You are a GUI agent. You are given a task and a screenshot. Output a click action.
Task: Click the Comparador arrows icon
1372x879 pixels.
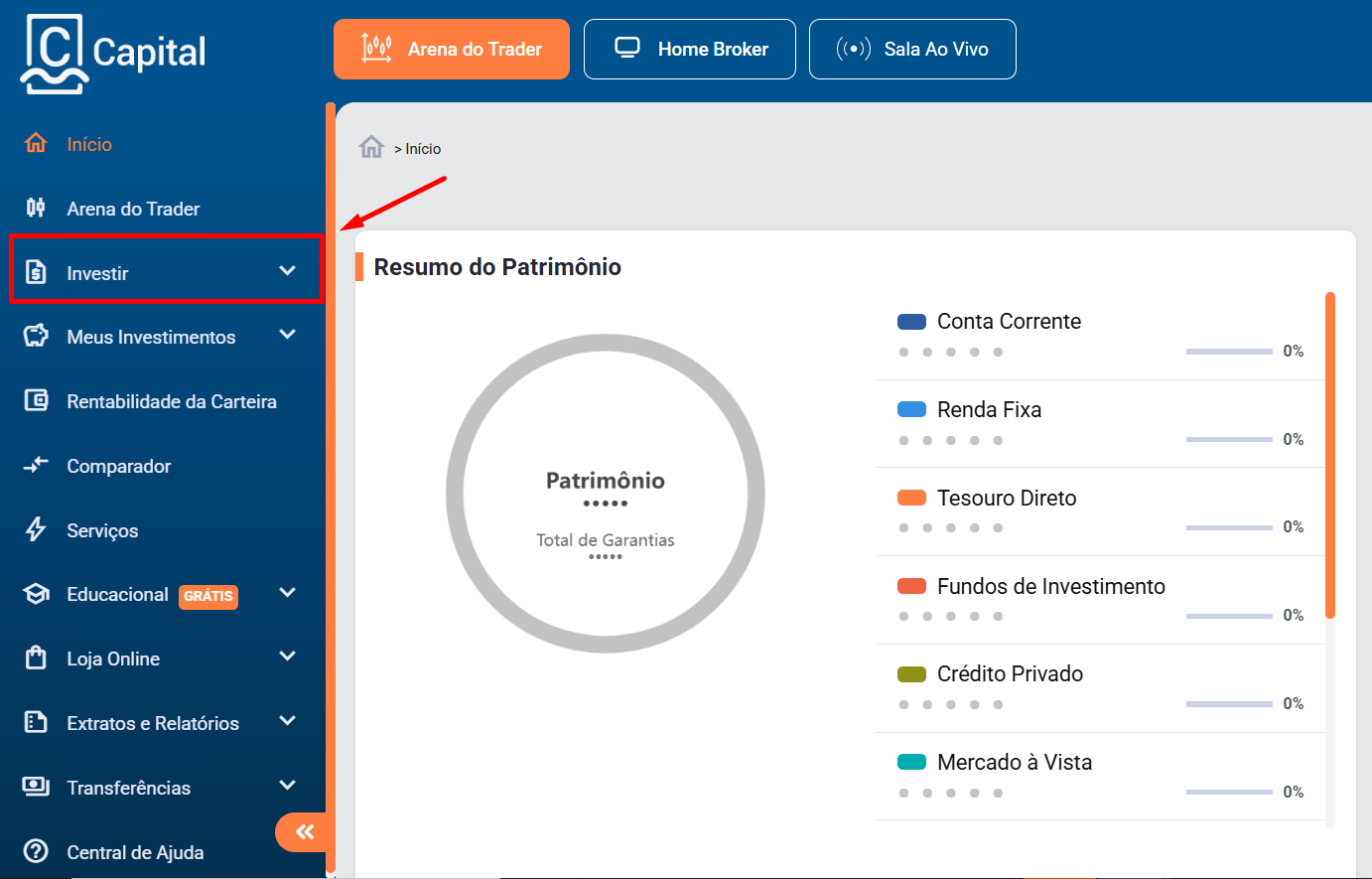coord(36,465)
